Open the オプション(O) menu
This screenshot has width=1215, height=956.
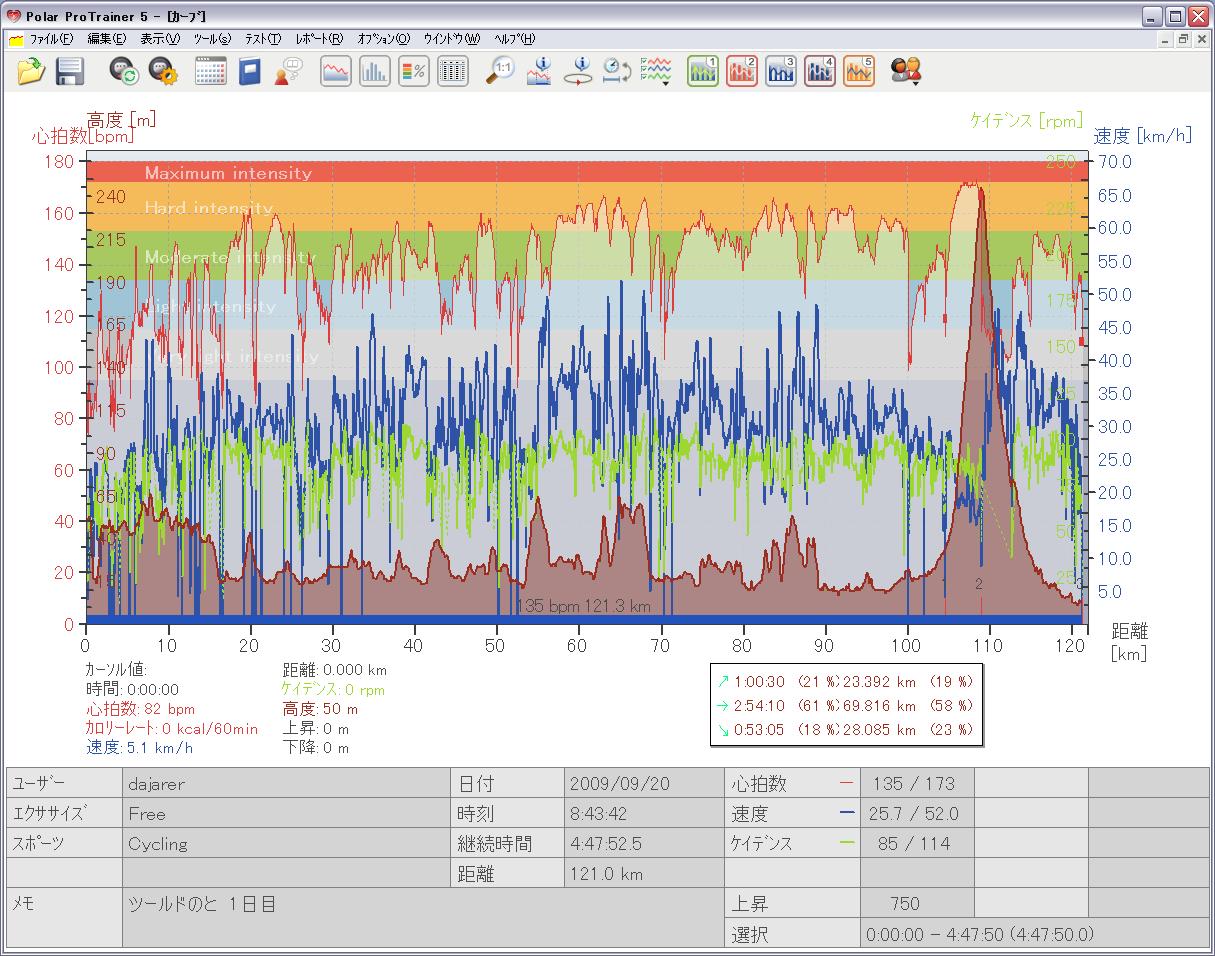click(x=383, y=39)
